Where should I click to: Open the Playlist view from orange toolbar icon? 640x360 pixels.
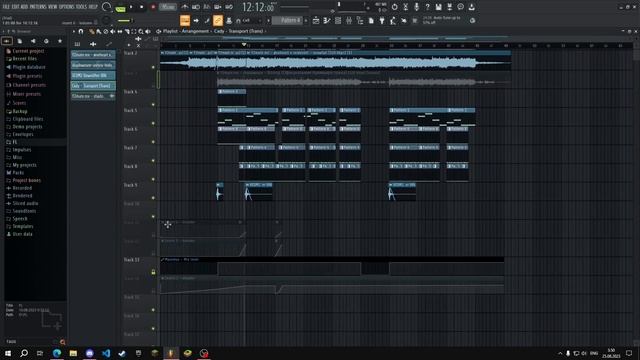coord(185,20)
